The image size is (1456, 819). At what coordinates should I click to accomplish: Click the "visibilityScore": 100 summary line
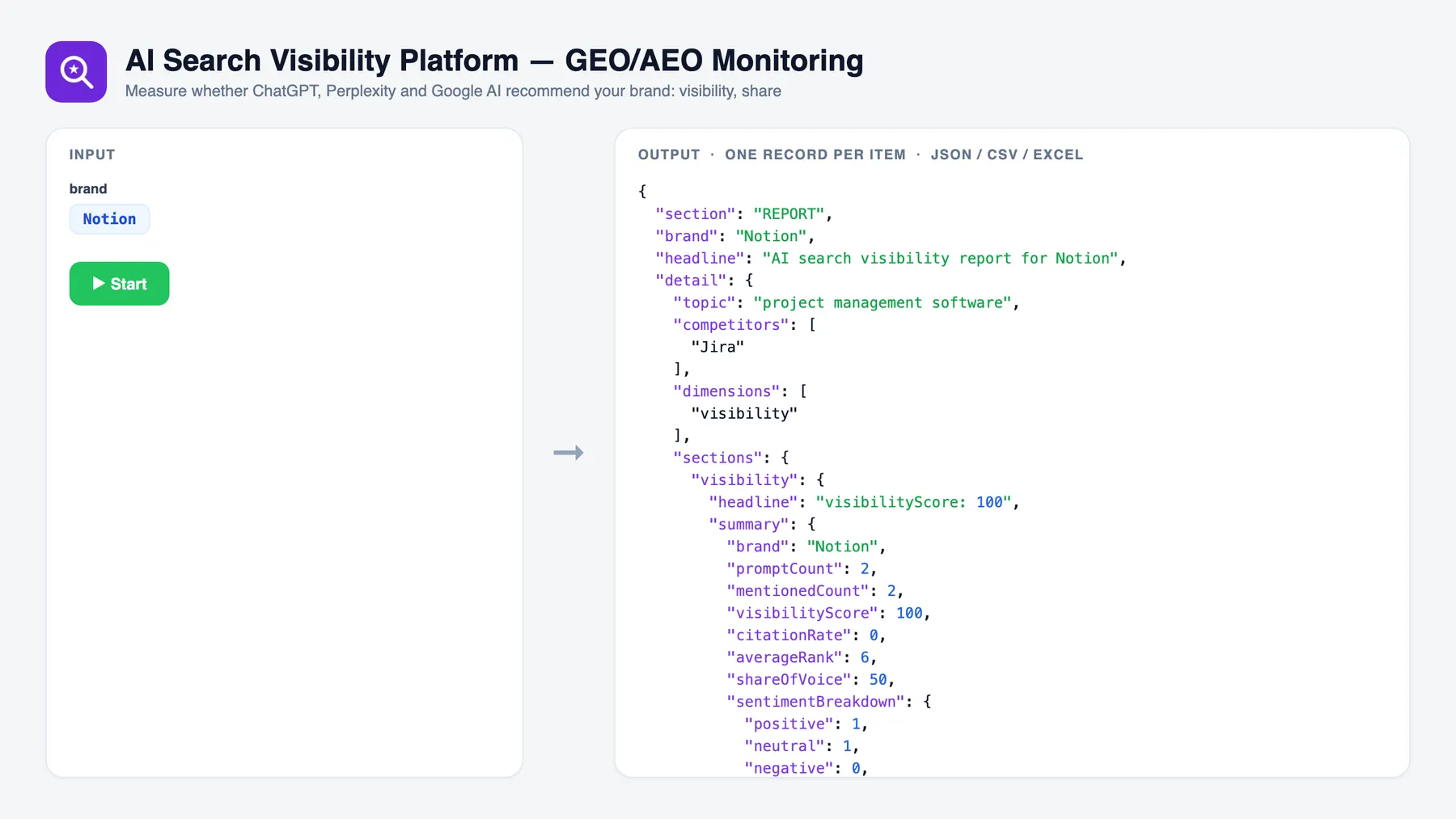tap(828, 614)
